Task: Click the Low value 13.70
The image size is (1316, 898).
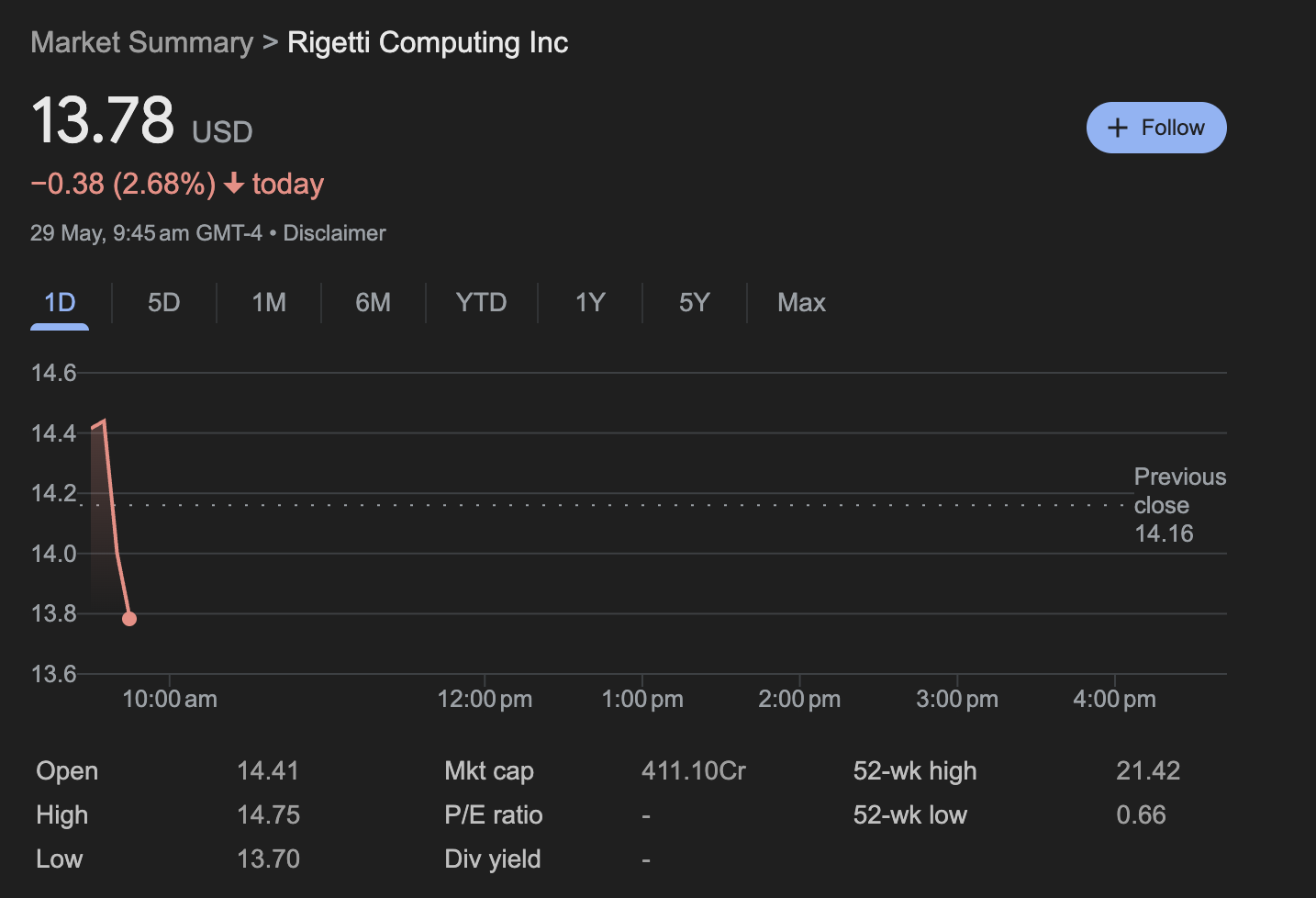Action: [x=268, y=859]
